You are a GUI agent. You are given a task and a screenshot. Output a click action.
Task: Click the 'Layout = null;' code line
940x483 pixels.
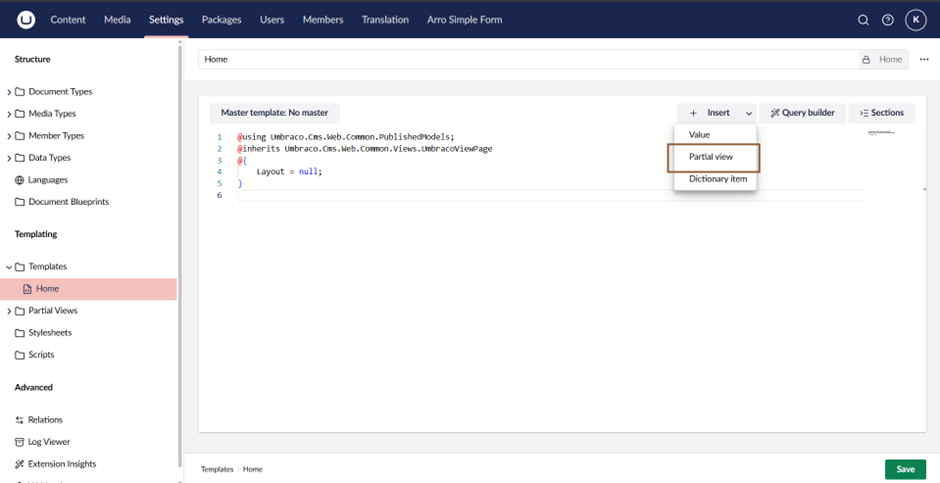click(x=290, y=171)
